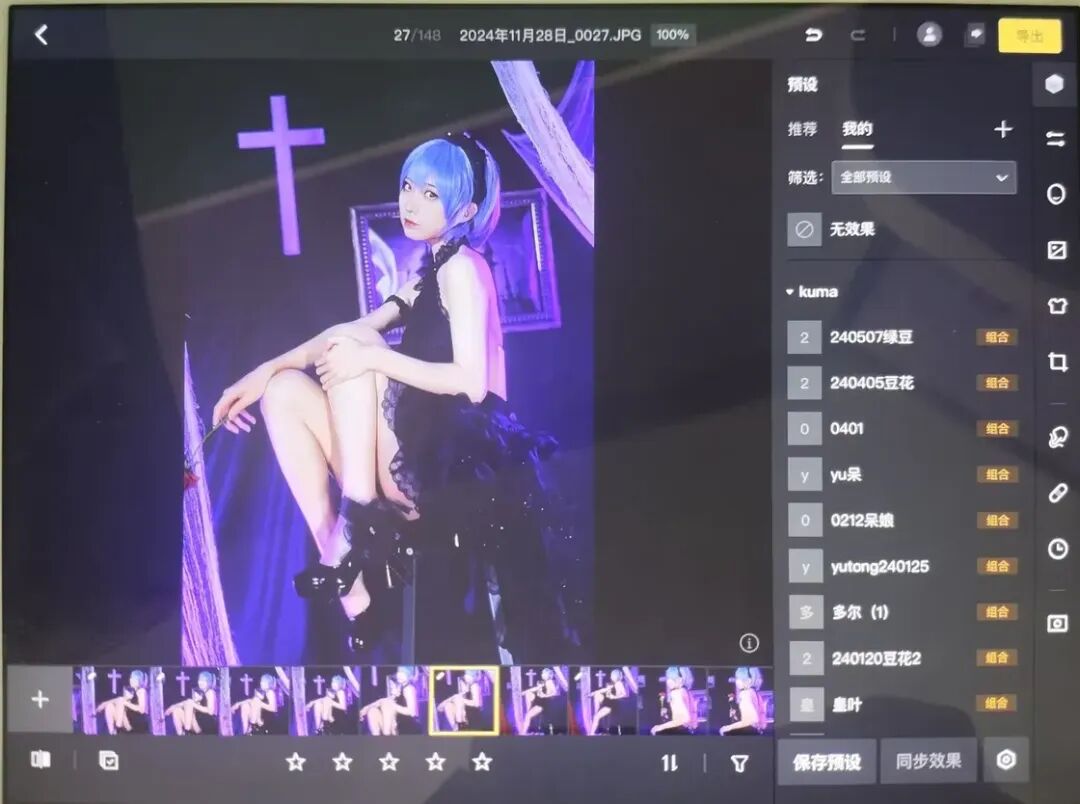Apply the 240507绿豆 preset
The height and width of the screenshot is (804, 1080).
click(x=903, y=338)
